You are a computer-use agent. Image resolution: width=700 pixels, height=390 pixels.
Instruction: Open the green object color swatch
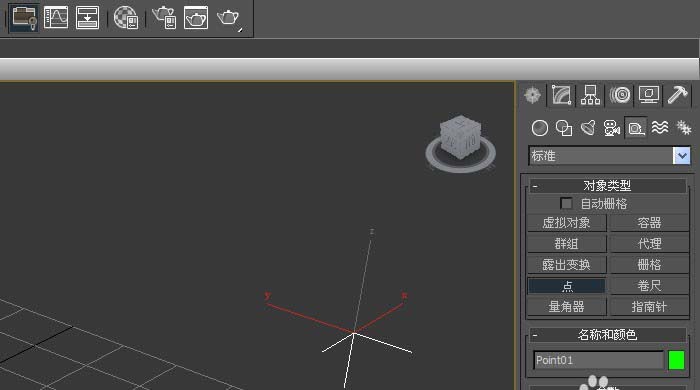(676, 360)
